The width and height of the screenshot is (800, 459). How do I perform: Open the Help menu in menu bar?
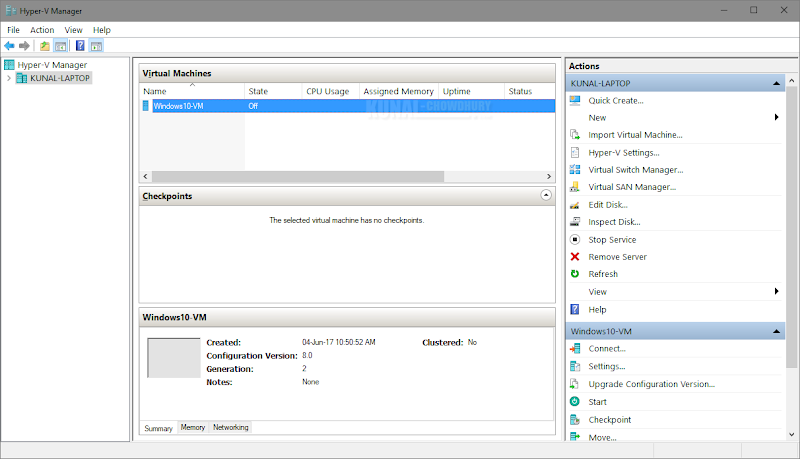(102, 30)
